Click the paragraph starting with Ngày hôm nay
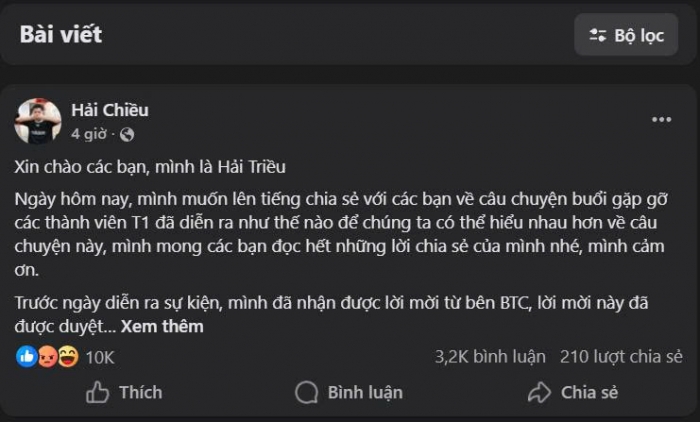The height and width of the screenshot is (422, 700). coord(340,229)
